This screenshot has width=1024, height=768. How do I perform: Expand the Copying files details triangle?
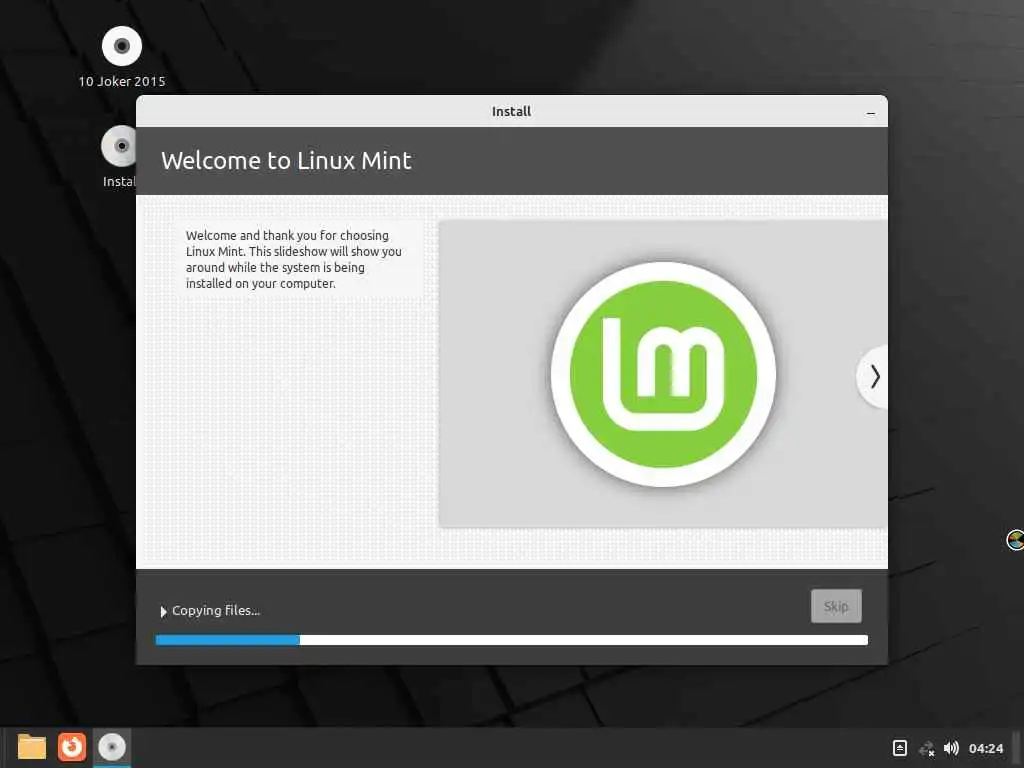point(163,611)
